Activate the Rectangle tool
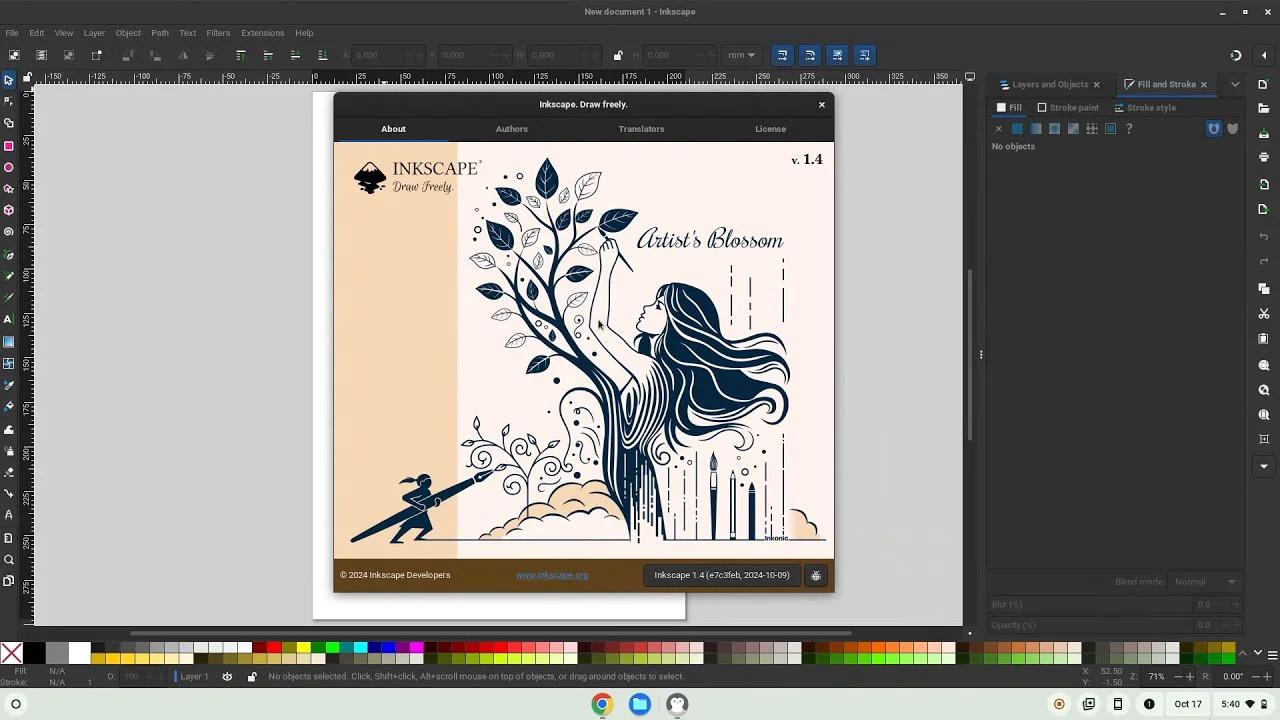 9,147
